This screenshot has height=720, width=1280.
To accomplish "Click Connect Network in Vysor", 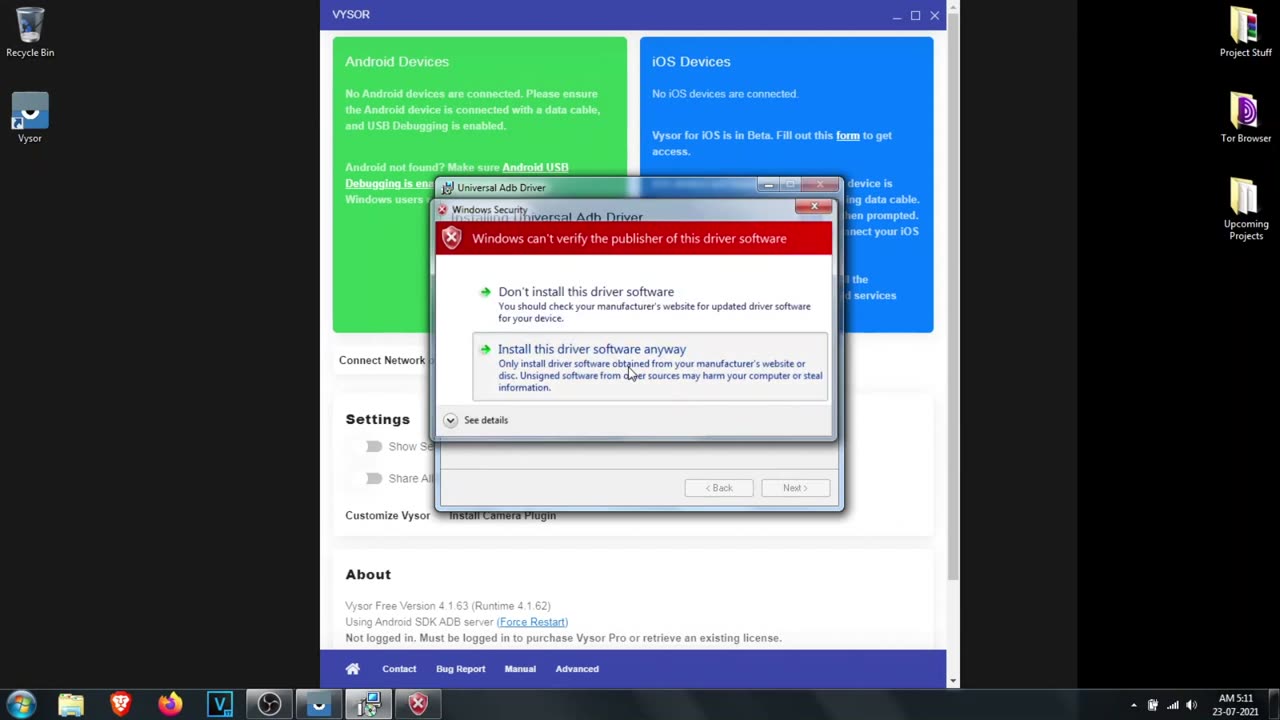I will coord(382,360).
